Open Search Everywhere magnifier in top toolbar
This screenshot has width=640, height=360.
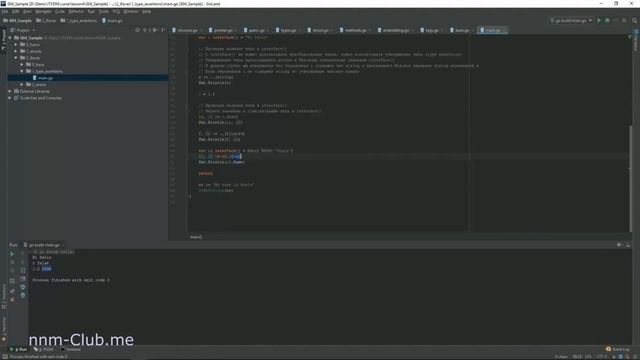[634, 20]
